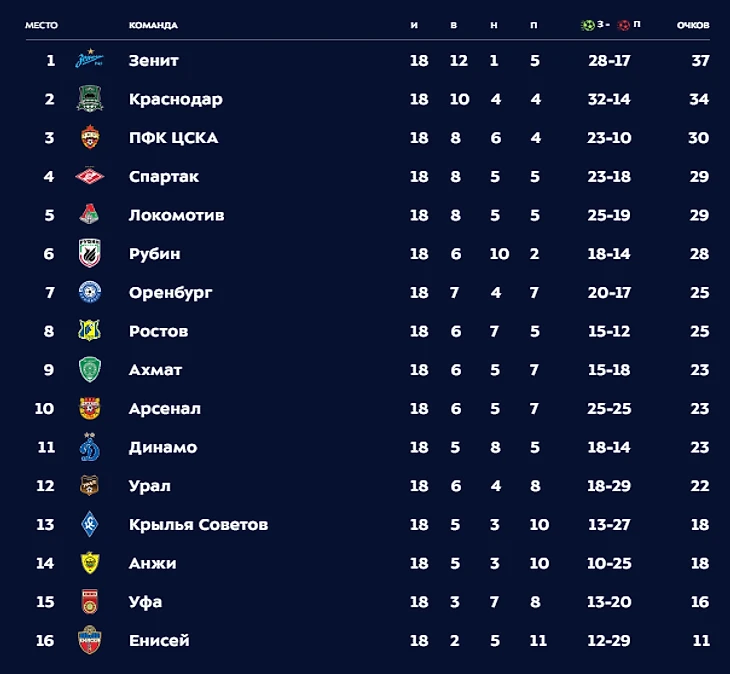Click the Anzhi yellow club logo
This screenshot has width=730, height=674.
tap(90, 563)
